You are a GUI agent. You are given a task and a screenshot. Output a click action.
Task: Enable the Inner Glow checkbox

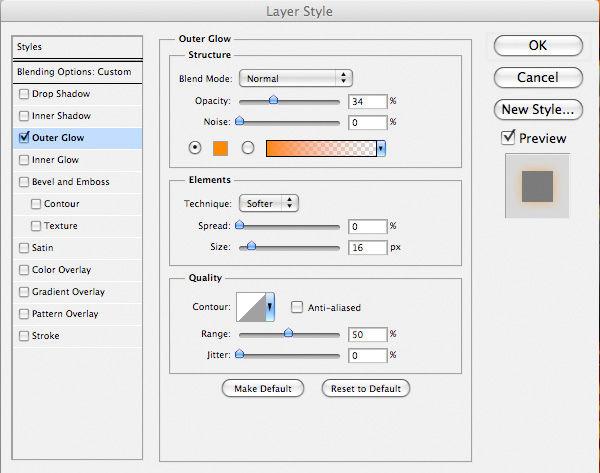pos(24,160)
